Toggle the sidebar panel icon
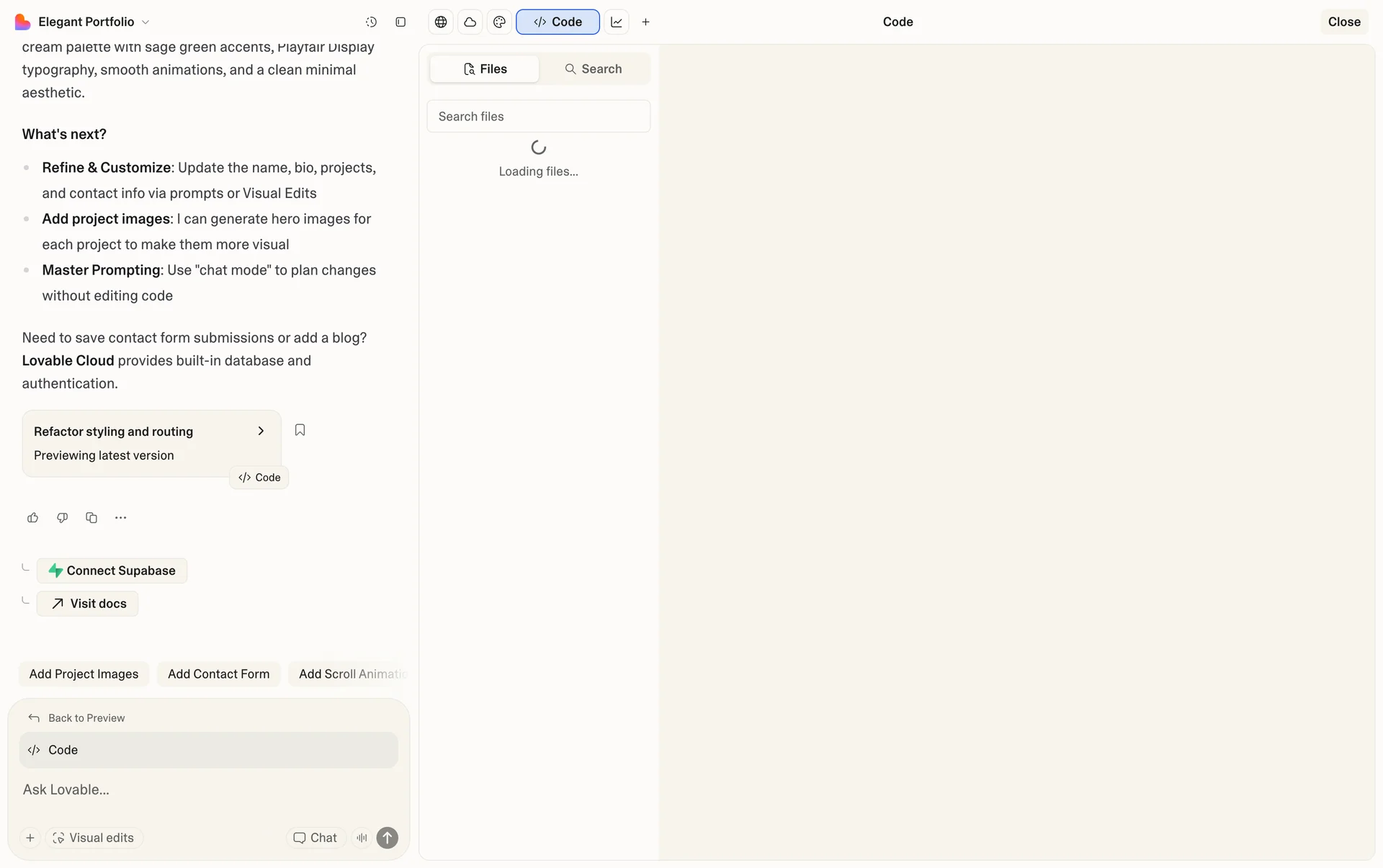This screenshot has width=1383, height=868. pyautogui.click(x=400, y=22)
